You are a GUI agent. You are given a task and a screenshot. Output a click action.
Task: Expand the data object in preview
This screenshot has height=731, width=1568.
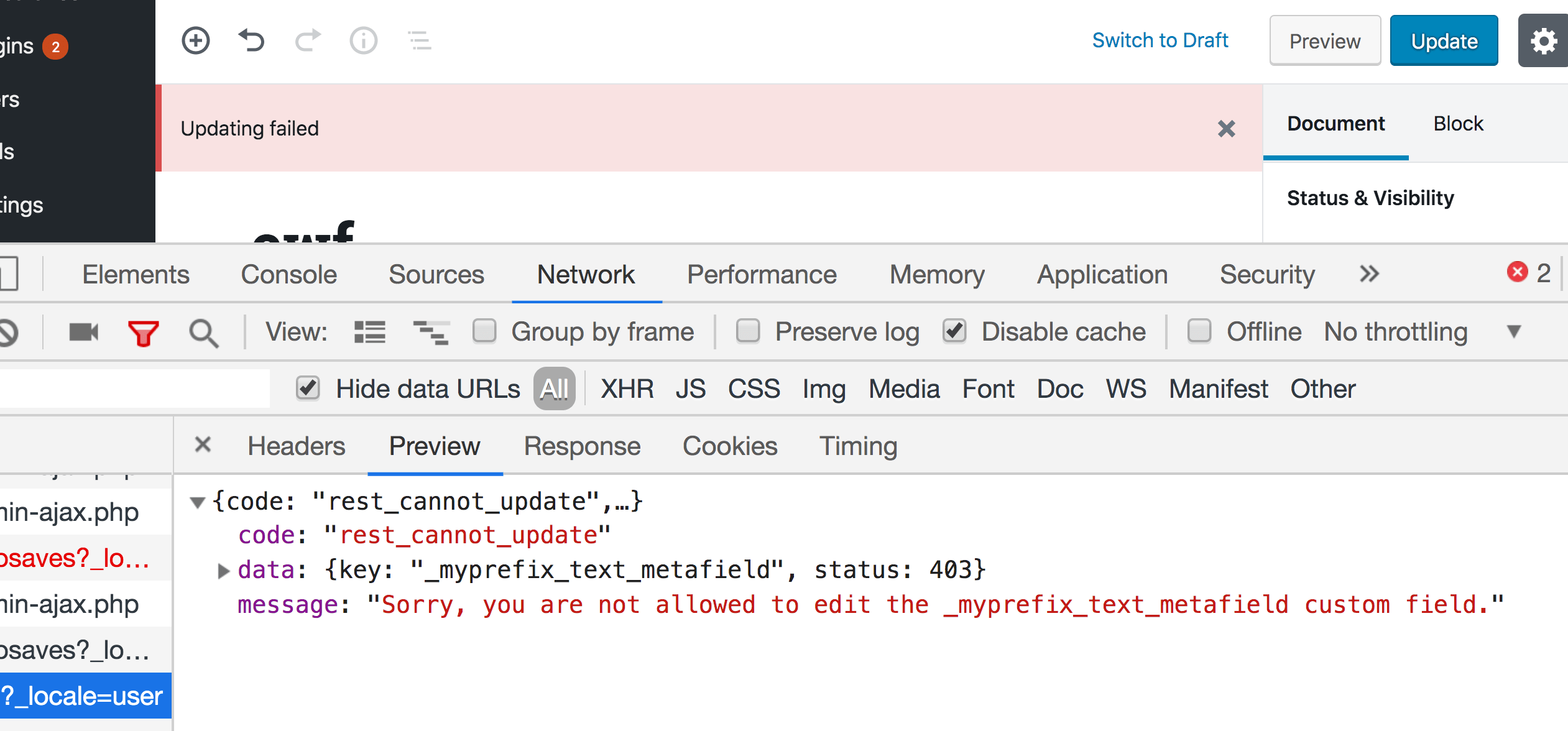[223, 571]
